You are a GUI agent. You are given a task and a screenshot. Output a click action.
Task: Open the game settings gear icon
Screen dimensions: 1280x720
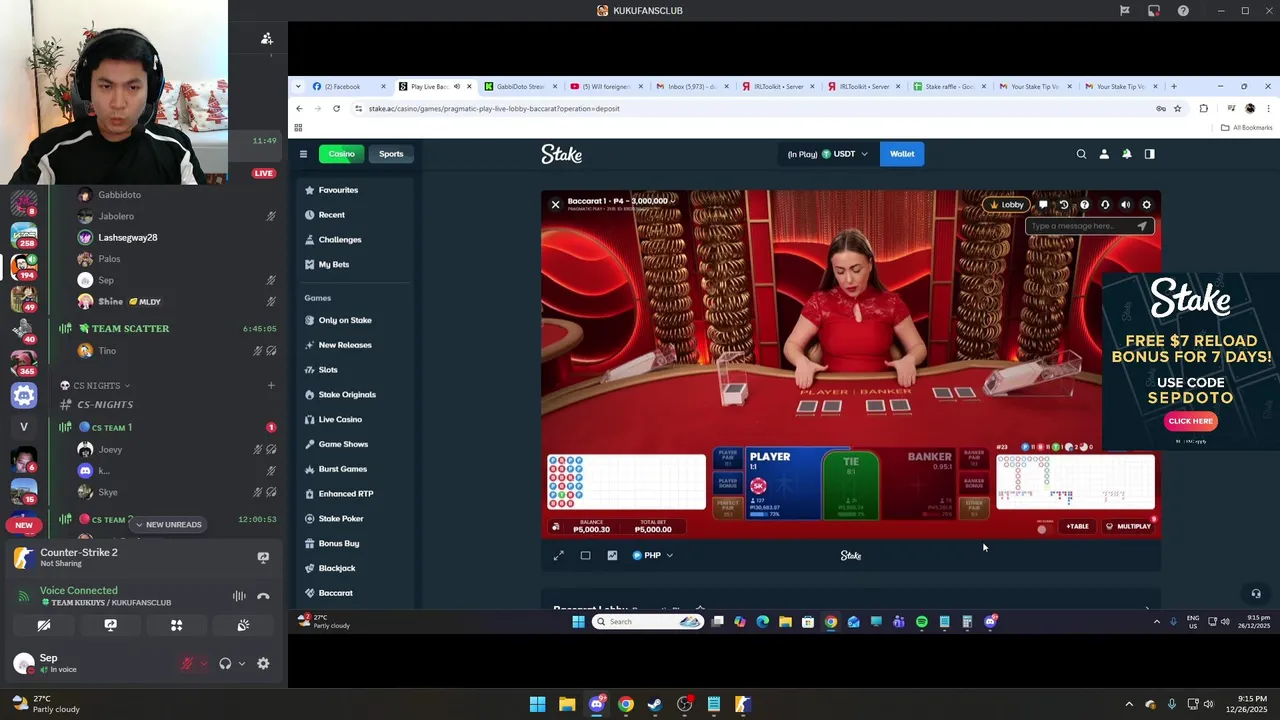tap(1147, 205)
